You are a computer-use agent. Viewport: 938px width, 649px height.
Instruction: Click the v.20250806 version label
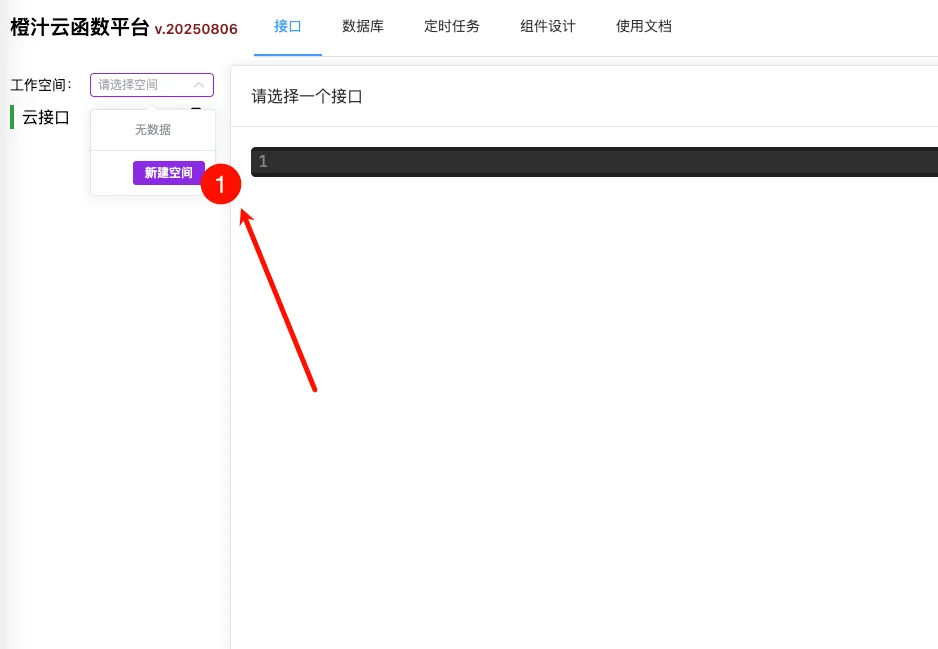[x=196, y=29]
